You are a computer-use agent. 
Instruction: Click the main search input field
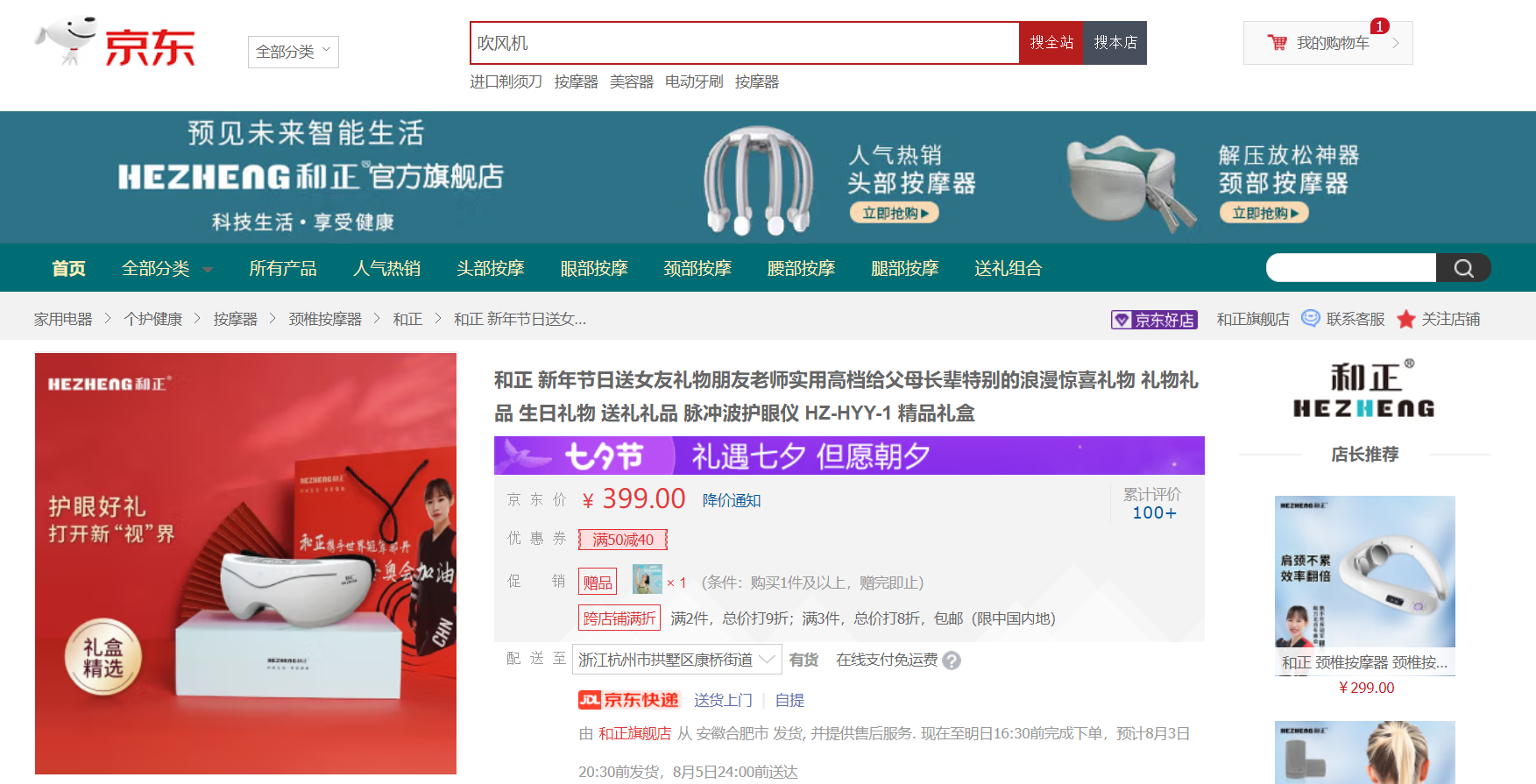click(x=744, y=43)
